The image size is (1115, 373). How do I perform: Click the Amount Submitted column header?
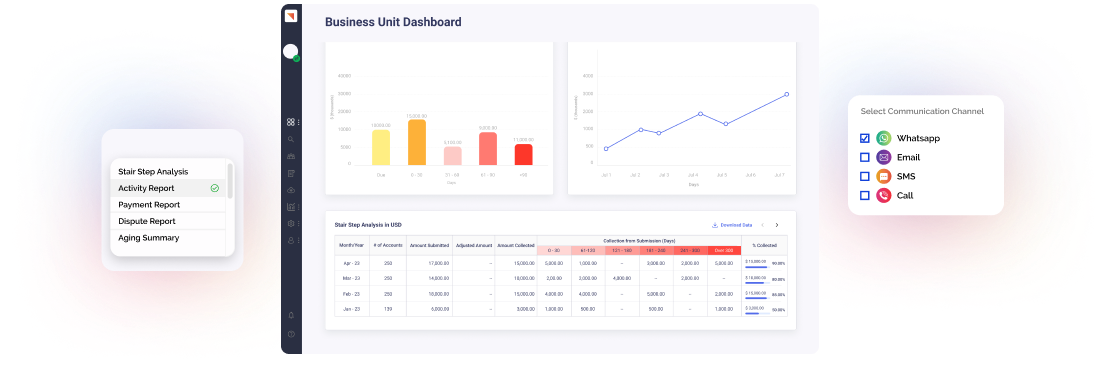click(430, 245)
